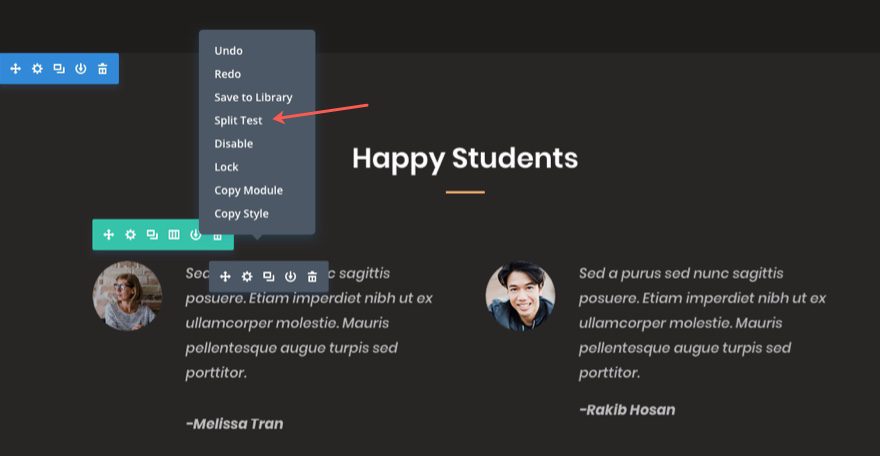Click the gray module move icon

point(225,277)
